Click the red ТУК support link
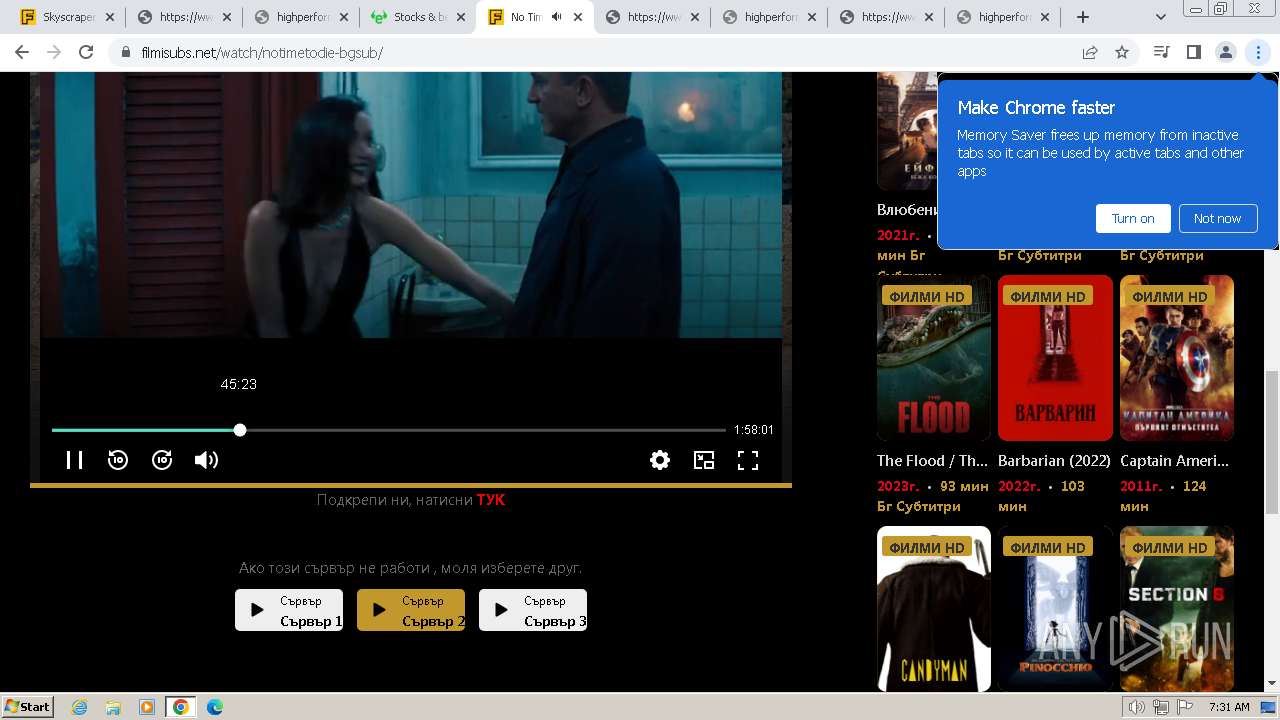 [x=491, y=500]
